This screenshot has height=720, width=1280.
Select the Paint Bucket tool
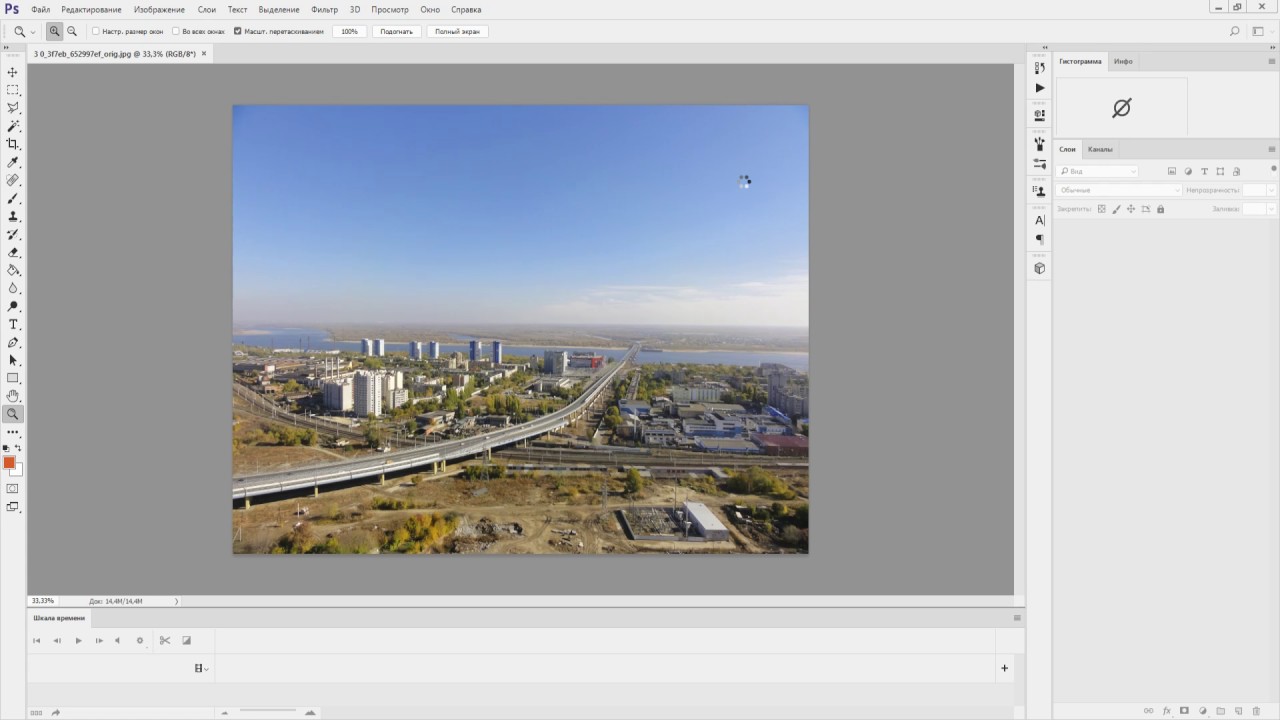click(x=13, y=270)
